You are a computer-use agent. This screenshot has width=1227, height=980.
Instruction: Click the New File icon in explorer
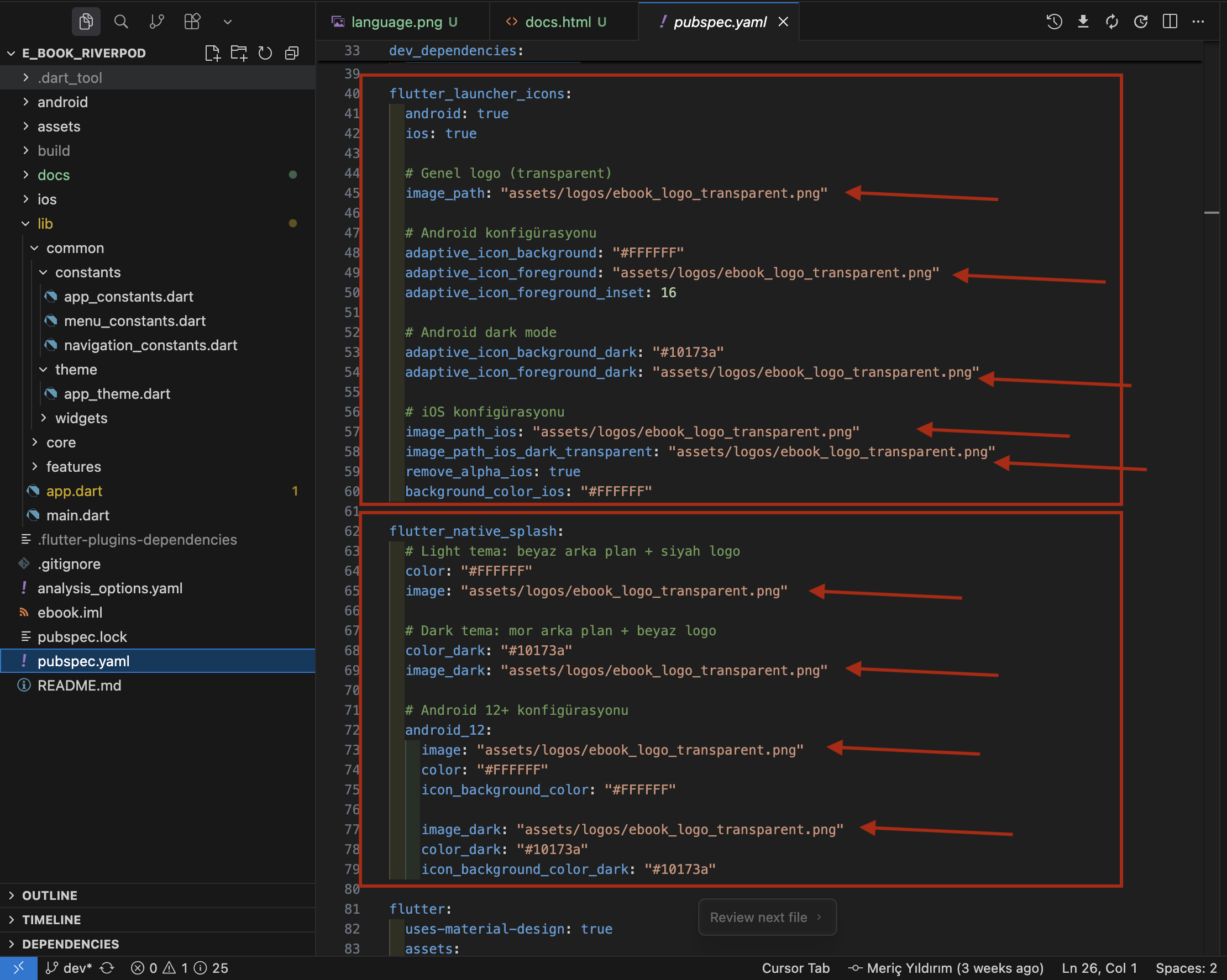(x=212, y=53)
